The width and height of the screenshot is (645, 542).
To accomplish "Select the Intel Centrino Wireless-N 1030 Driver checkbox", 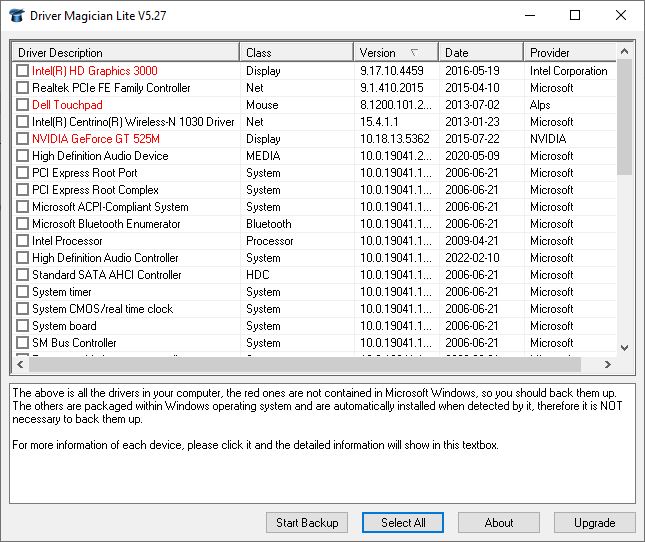I will click(22, 122).
